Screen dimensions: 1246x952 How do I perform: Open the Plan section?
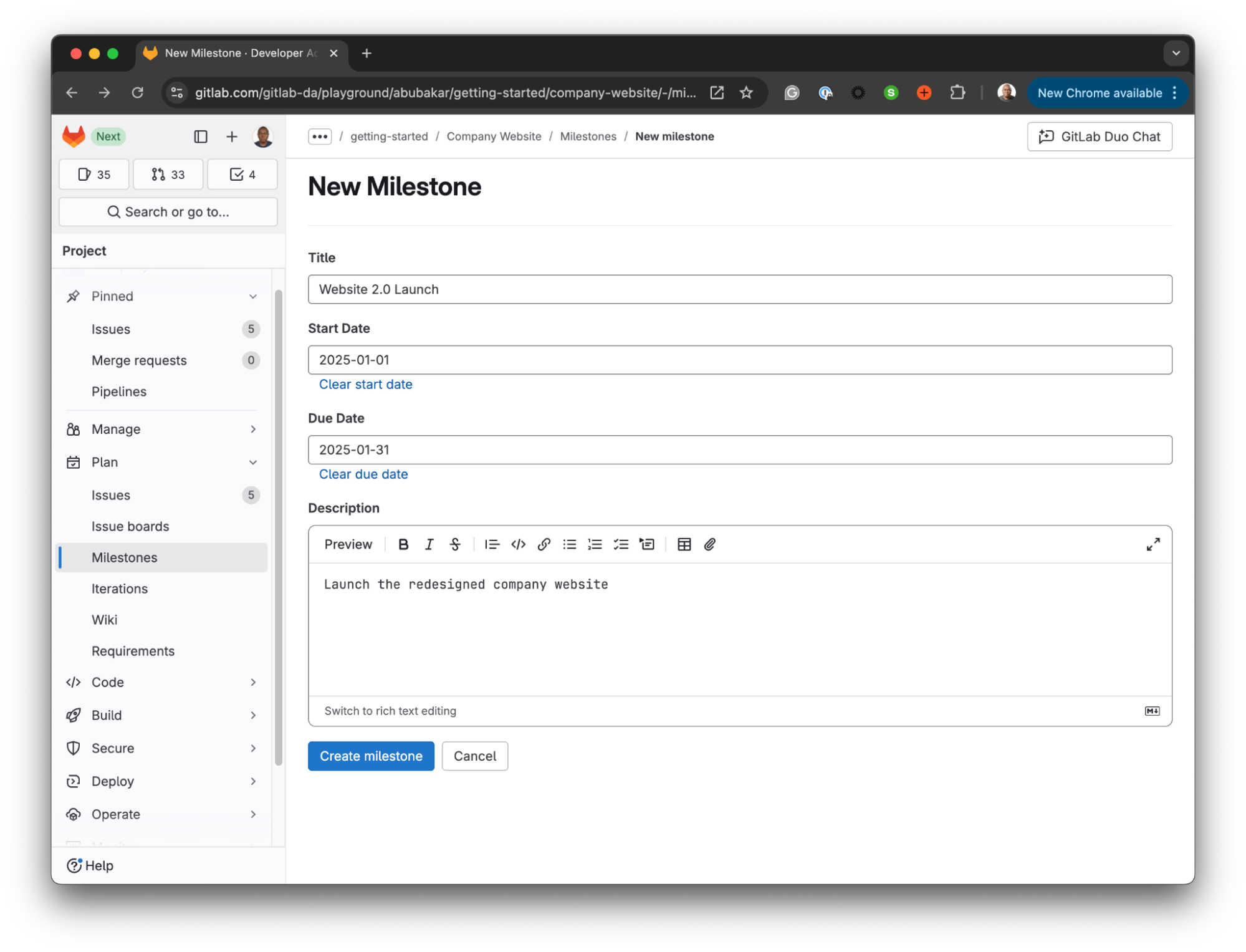[x=104, y=462]
